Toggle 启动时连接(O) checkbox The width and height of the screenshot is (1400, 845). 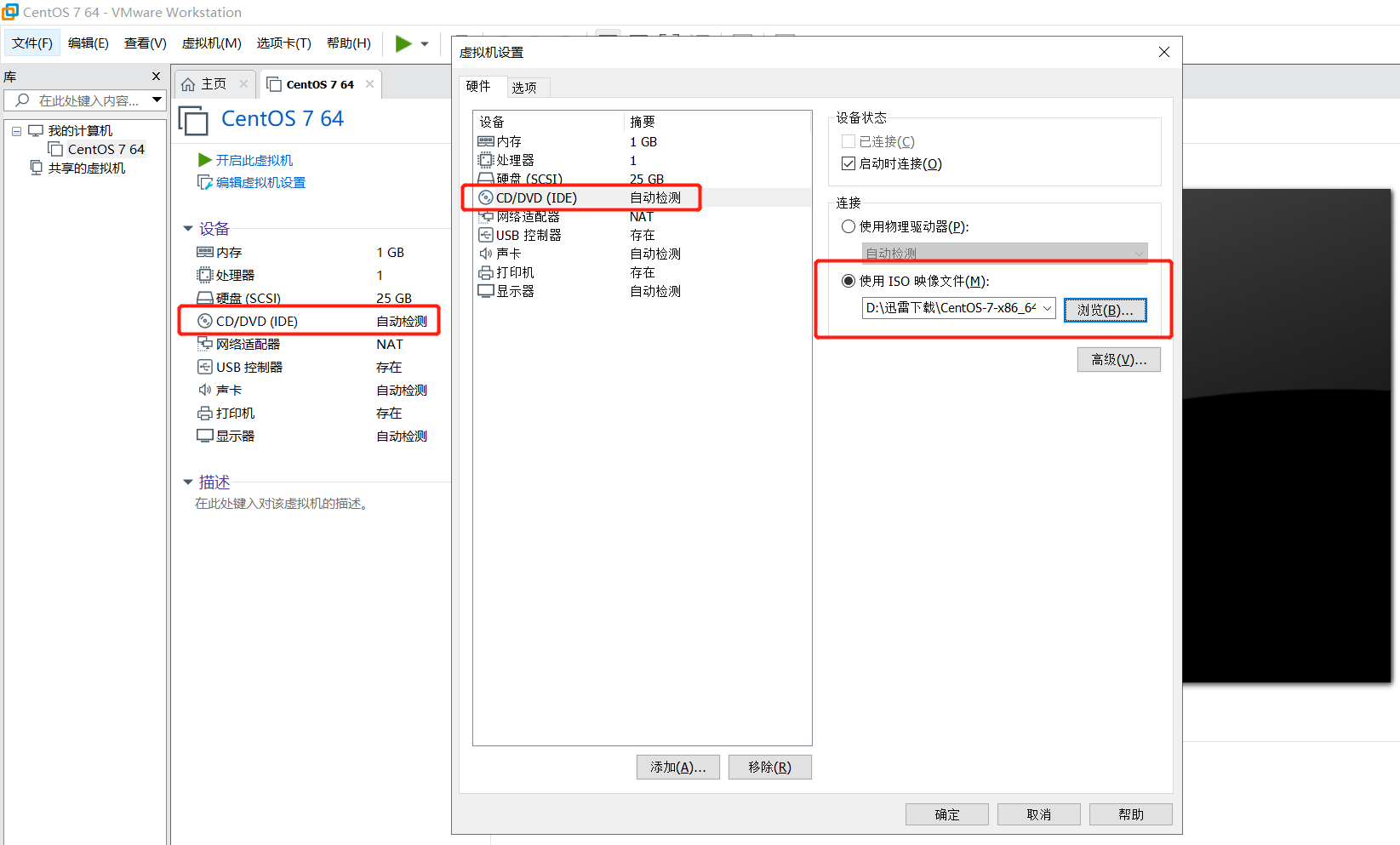coord(849,163)
